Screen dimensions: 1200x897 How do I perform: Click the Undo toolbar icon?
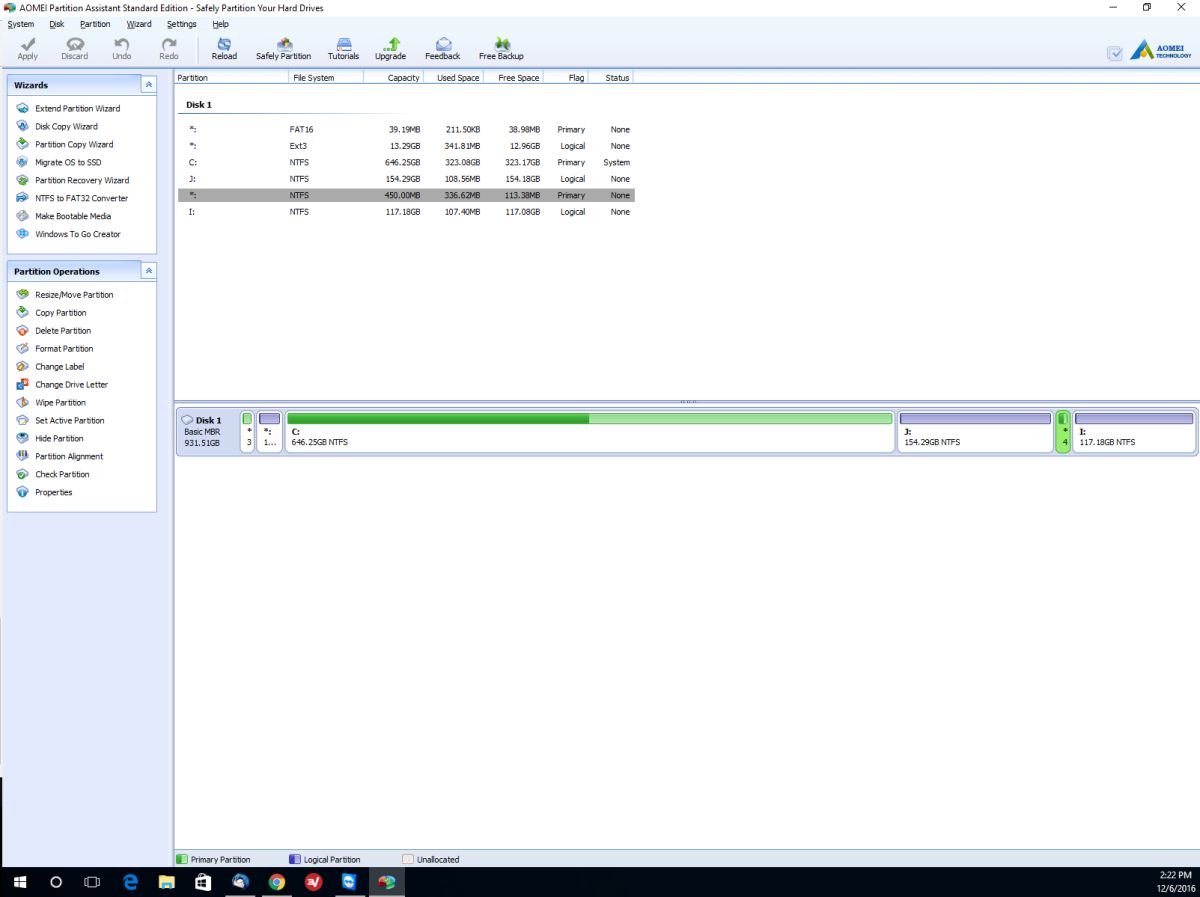(x=122, y=49)
